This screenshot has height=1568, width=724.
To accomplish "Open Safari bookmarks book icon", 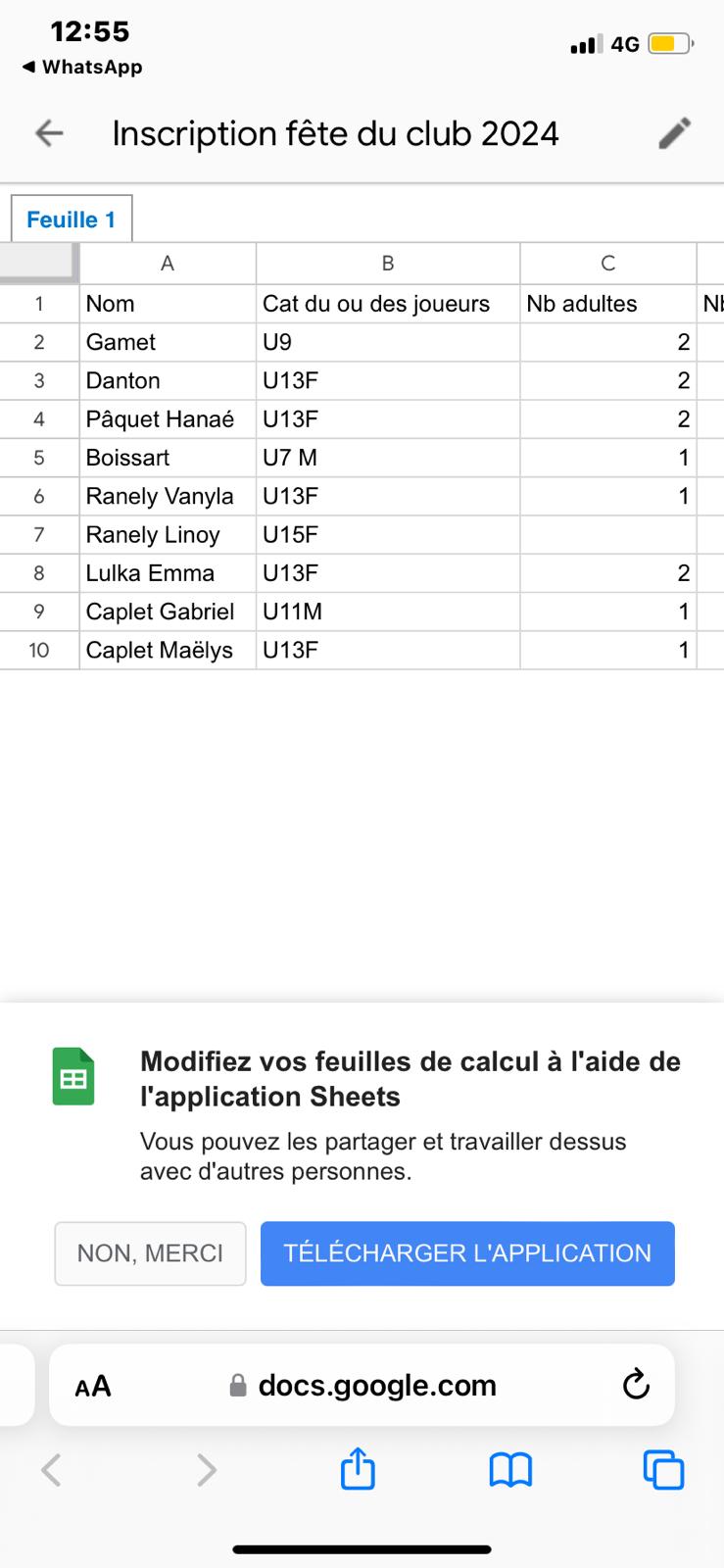I will 510,1469.
